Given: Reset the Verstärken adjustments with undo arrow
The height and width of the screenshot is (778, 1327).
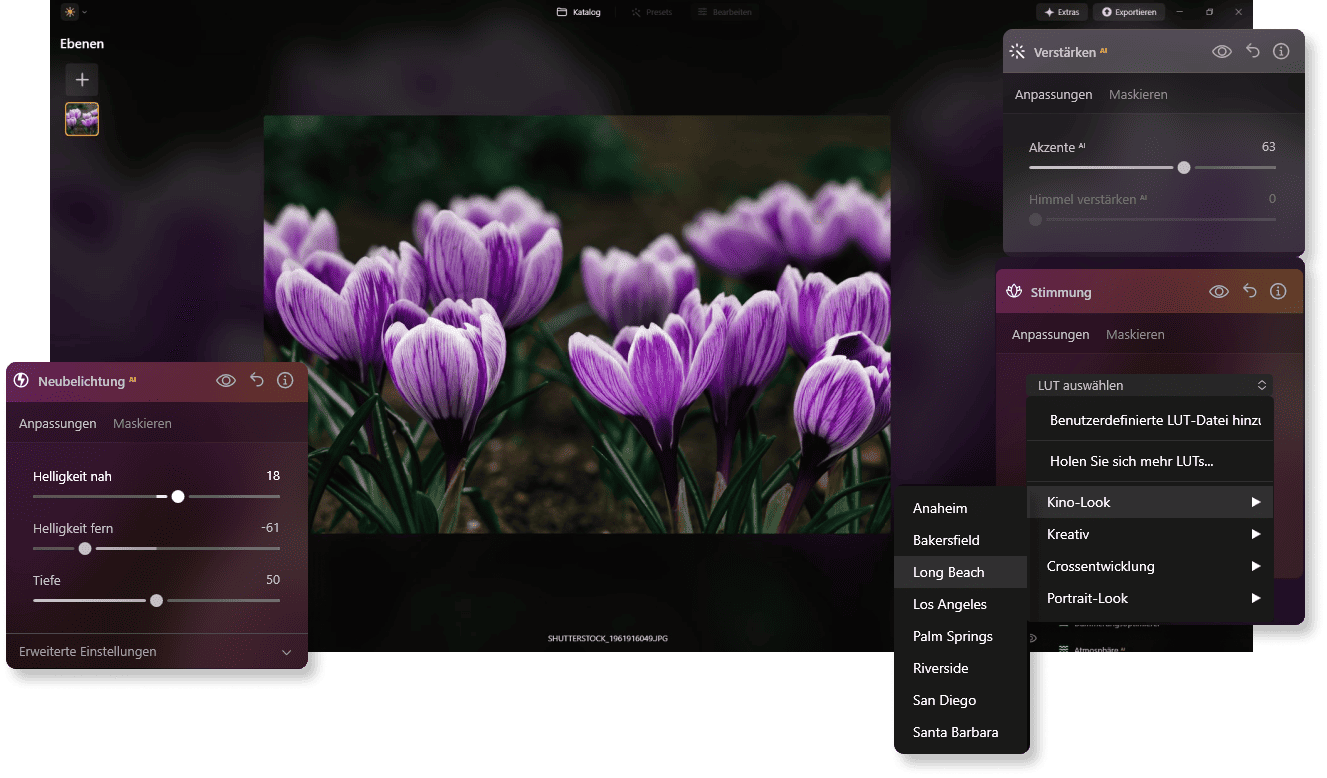Looking at the screenshot, I should tap(1251, 50).
